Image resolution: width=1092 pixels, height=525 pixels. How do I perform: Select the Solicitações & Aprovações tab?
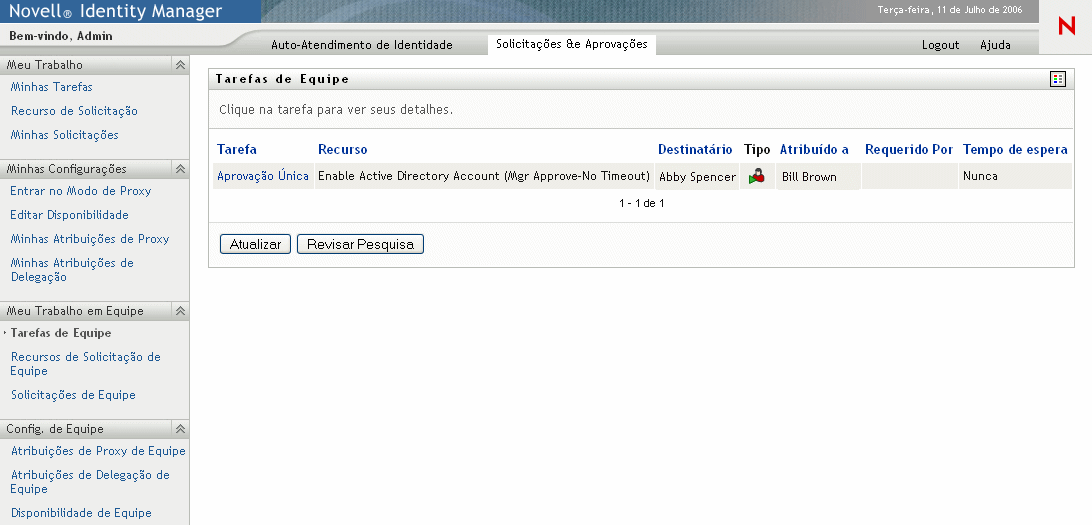571,44
